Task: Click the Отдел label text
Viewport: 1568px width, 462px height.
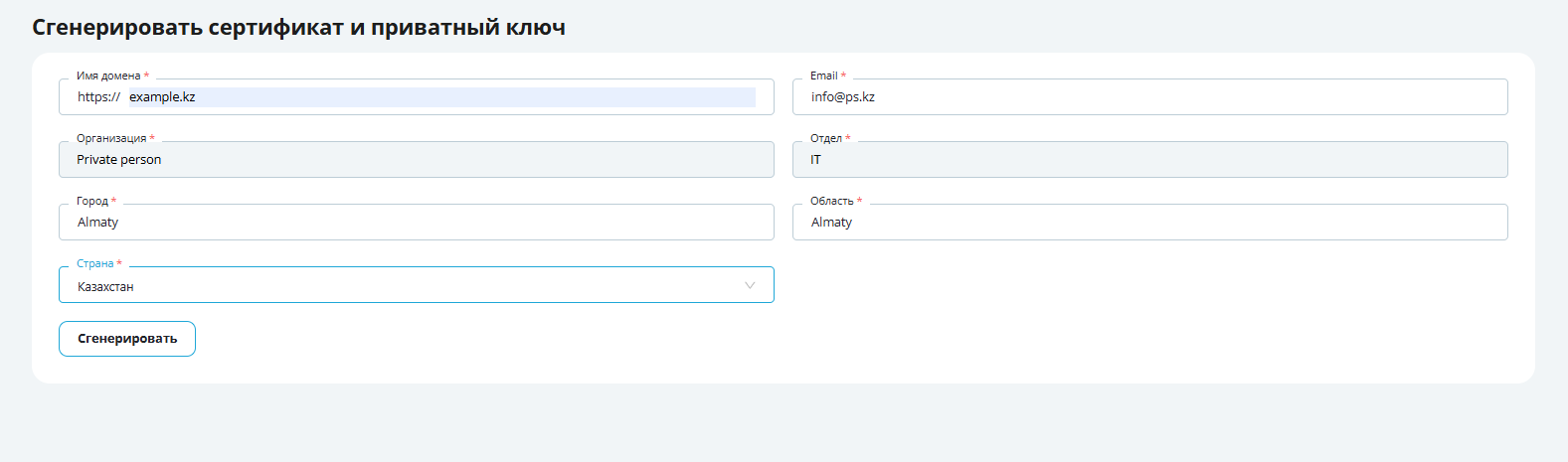Action: click(x=825, y=138)
